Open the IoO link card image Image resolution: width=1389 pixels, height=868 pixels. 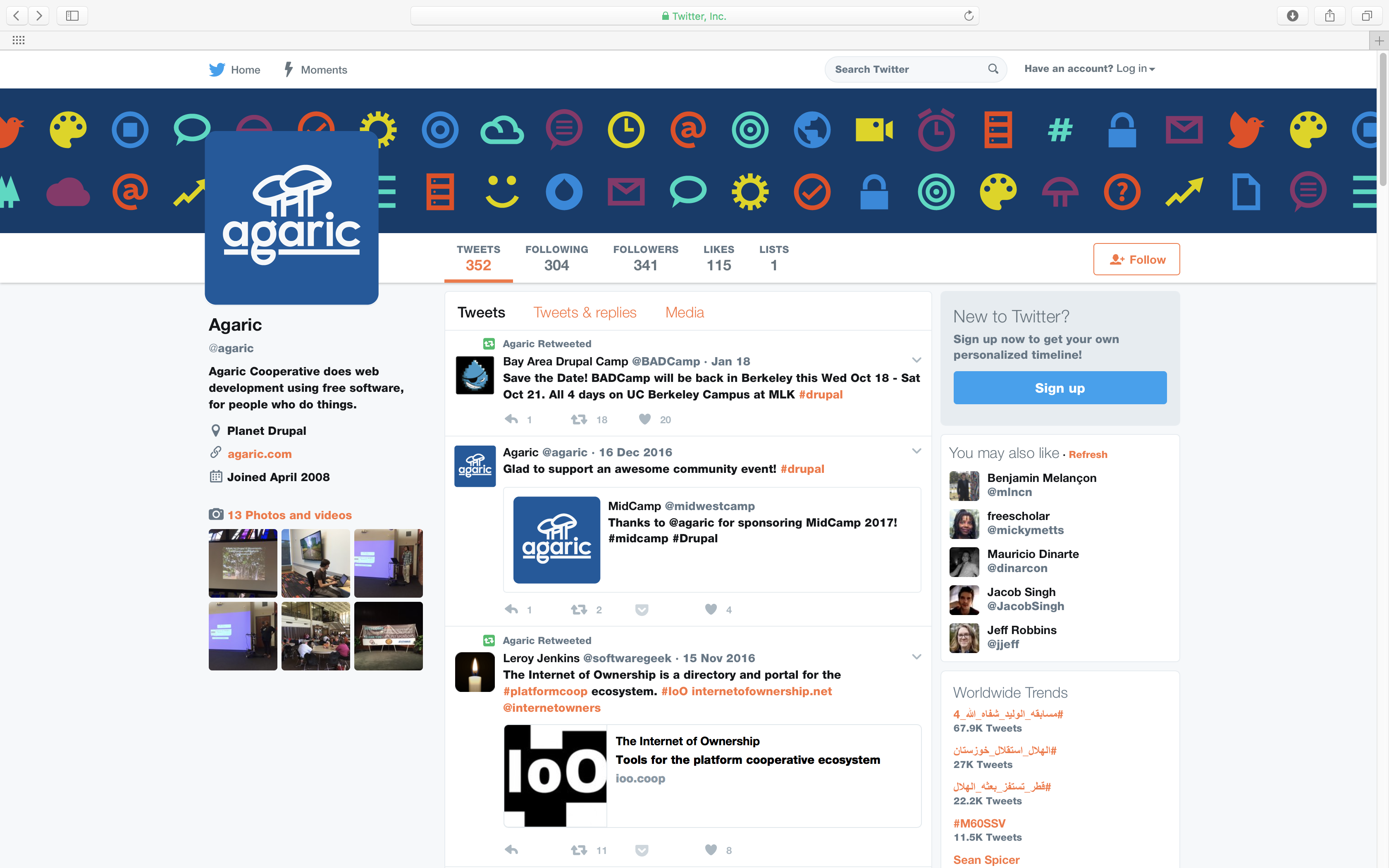click(x=555, y=775)
